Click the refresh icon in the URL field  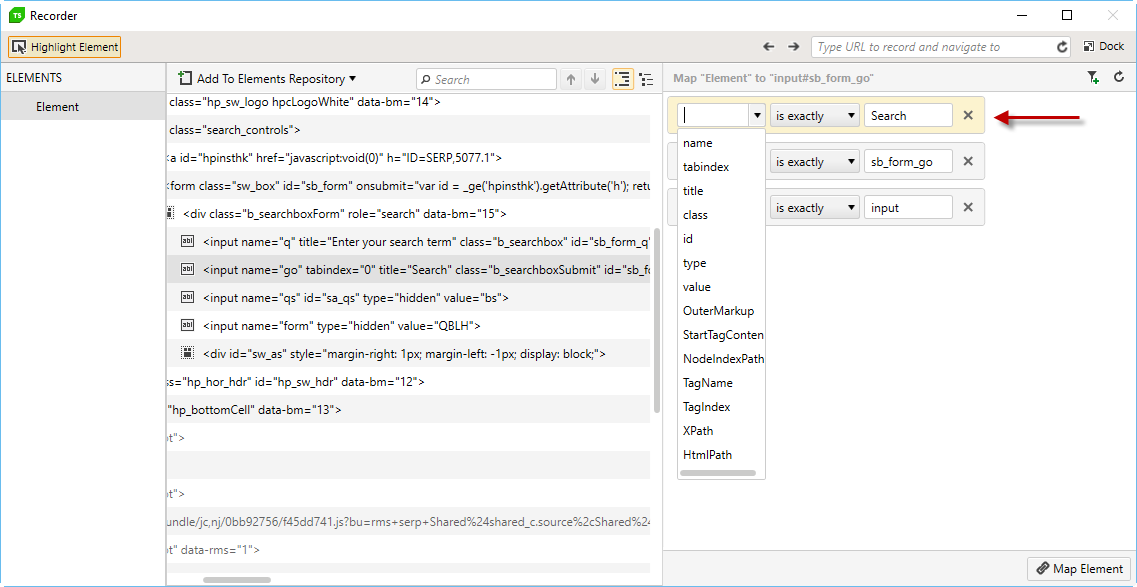[x=1062, y=47]
